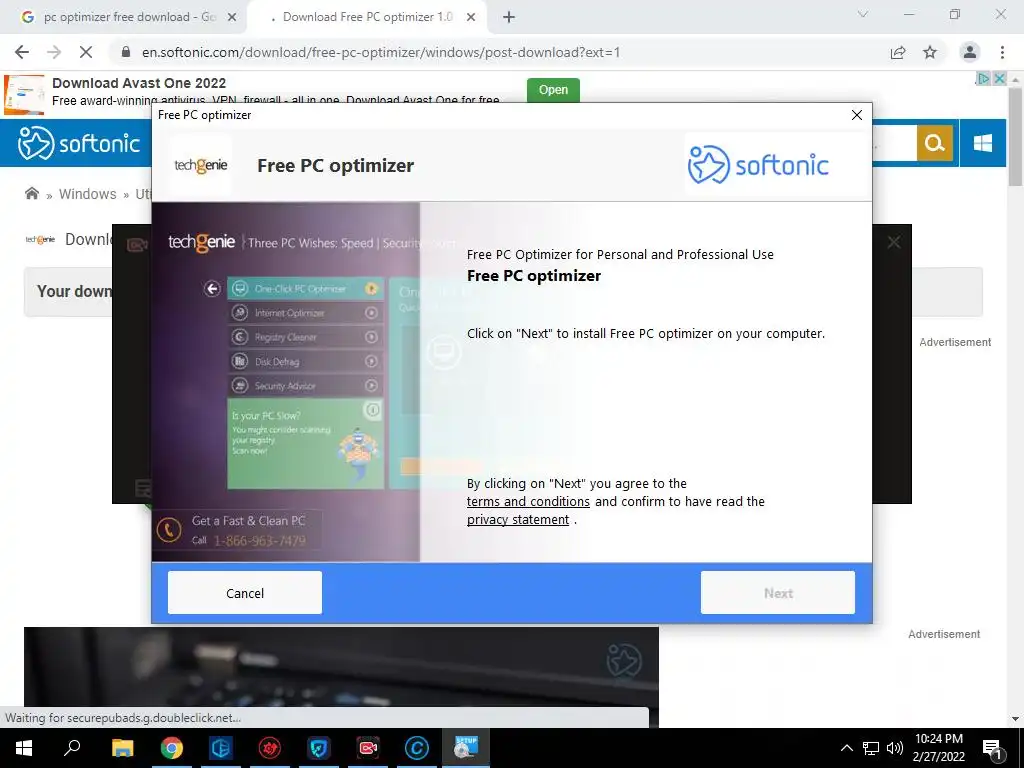Open the tab search chevron
Screen dimensions: 1024x768
[863, 14]
